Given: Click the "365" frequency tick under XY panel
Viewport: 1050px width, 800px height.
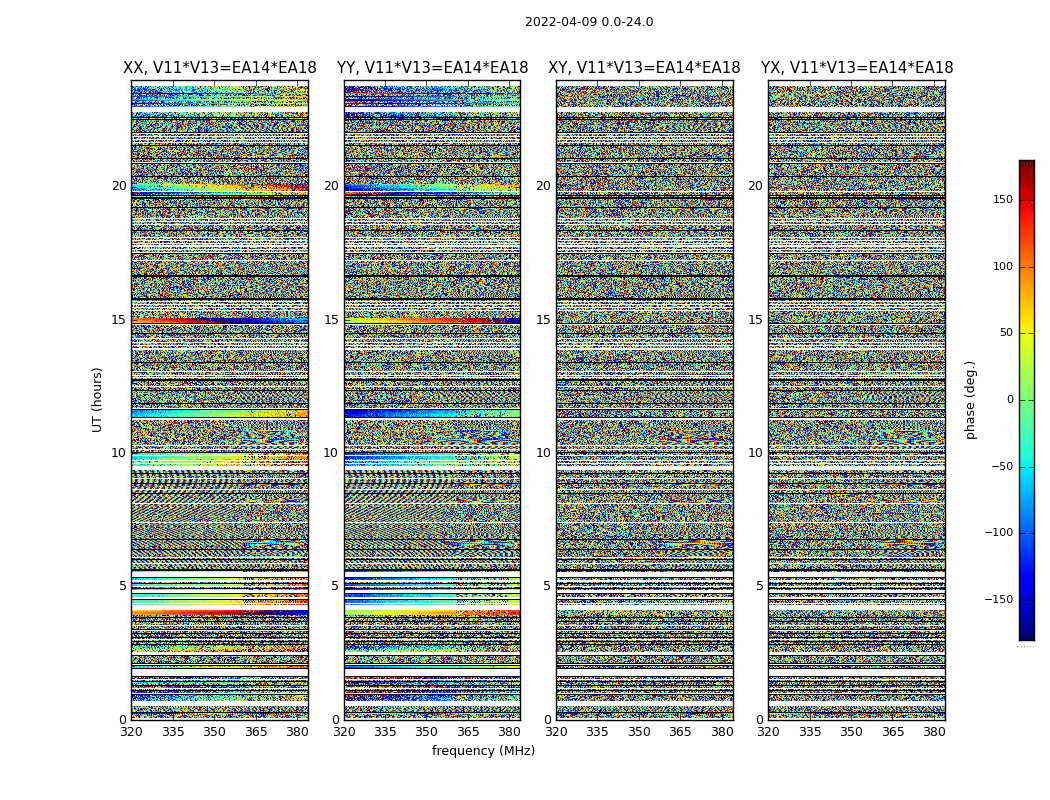Looking at the screenshot, I should point(681,732).
